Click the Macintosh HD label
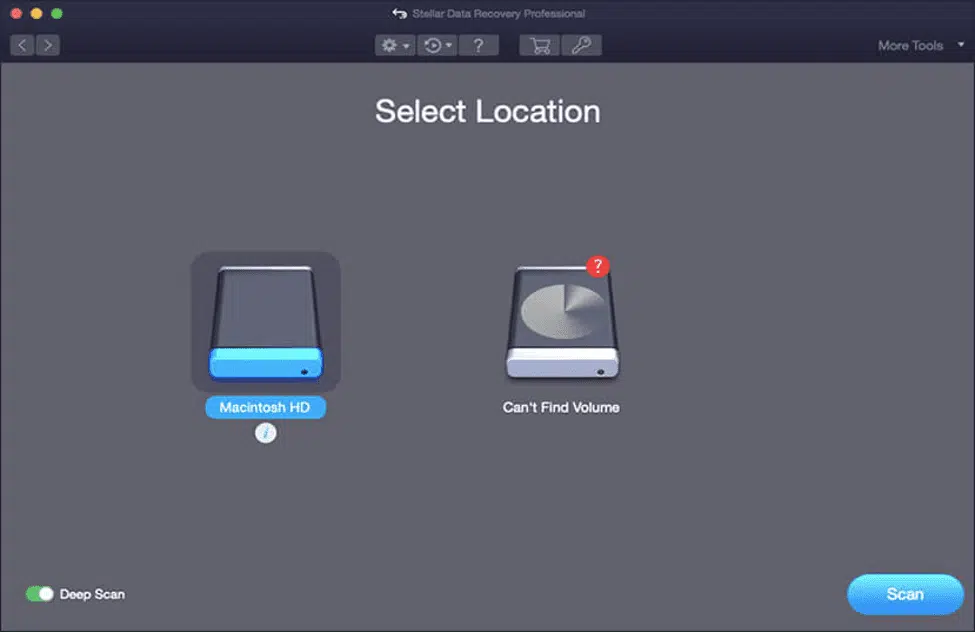 point(265,408)
